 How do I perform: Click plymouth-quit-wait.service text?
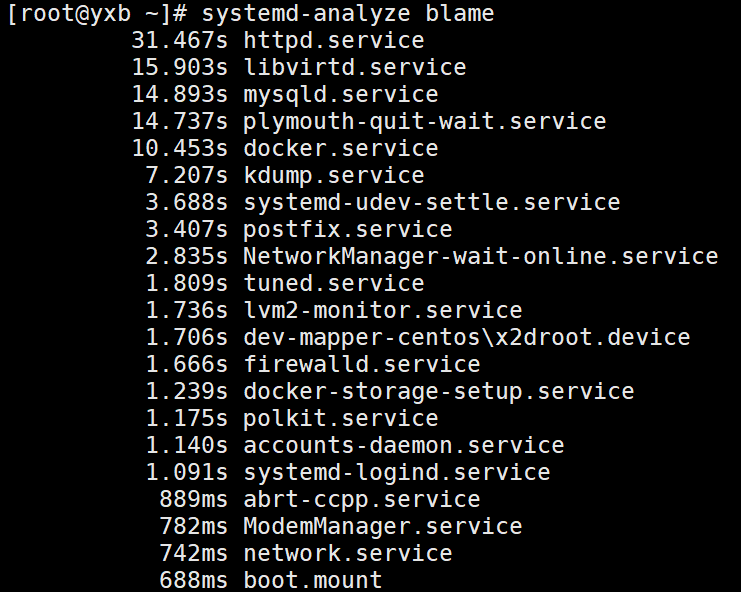pos(425,122)
